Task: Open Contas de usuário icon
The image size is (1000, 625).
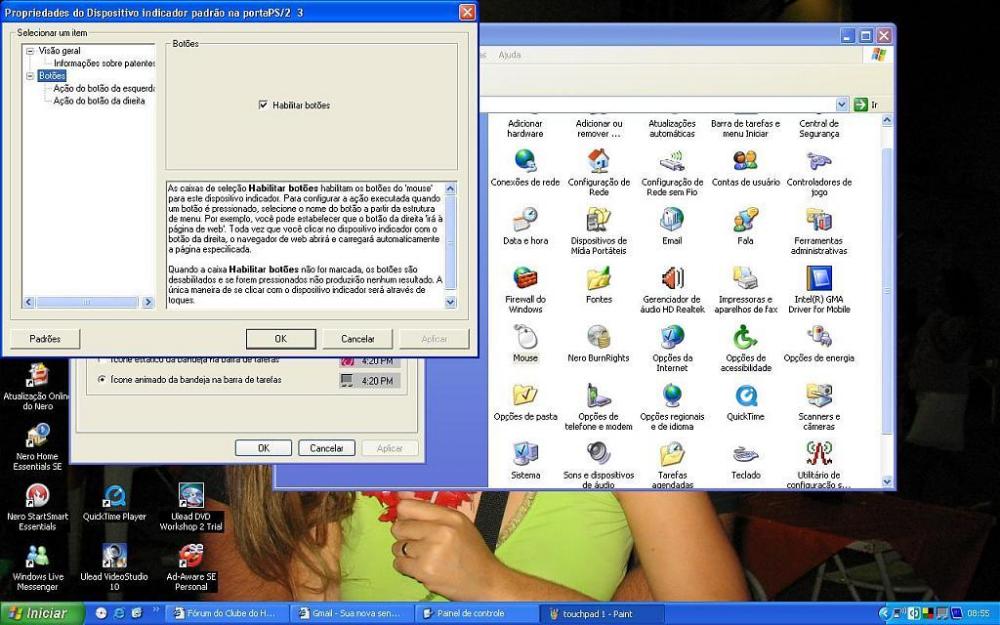Action: (x=746, y=163)
